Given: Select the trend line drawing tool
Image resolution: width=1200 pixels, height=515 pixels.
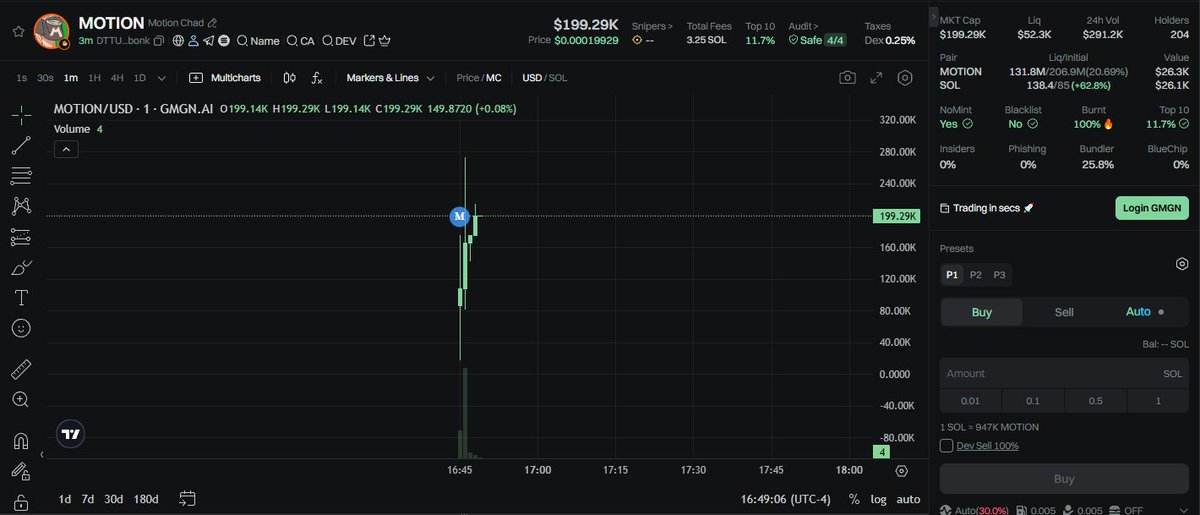Looking at the screenshot, I should [x=21, y=146].
